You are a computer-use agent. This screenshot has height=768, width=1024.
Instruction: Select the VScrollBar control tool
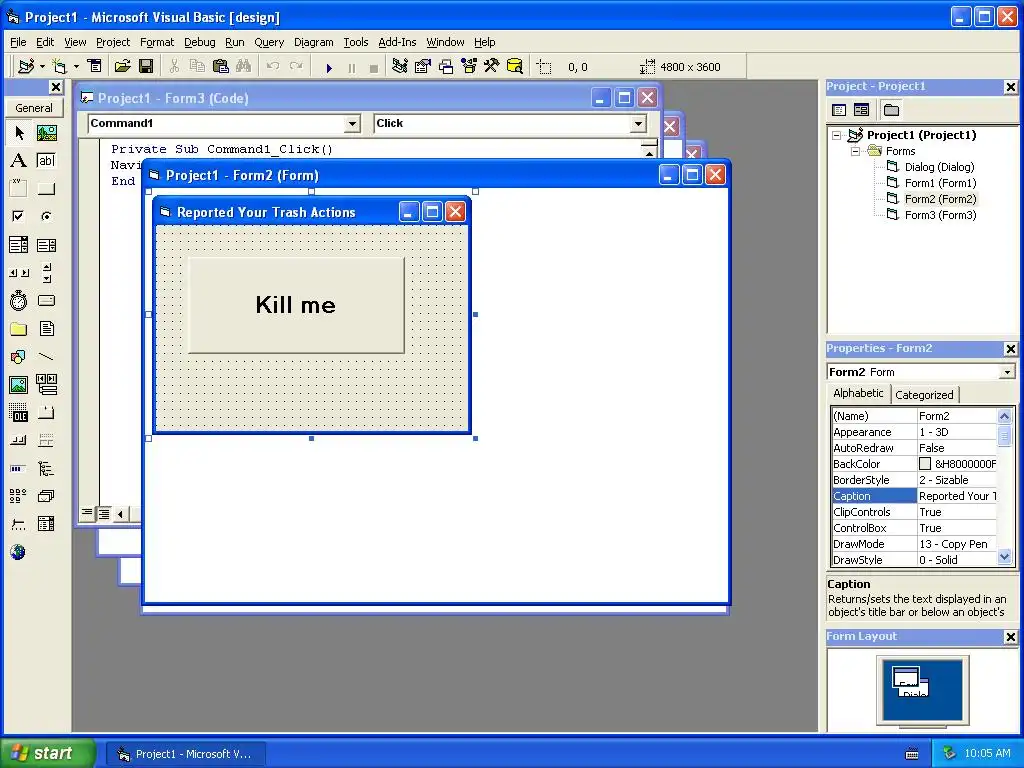[46, 273]
